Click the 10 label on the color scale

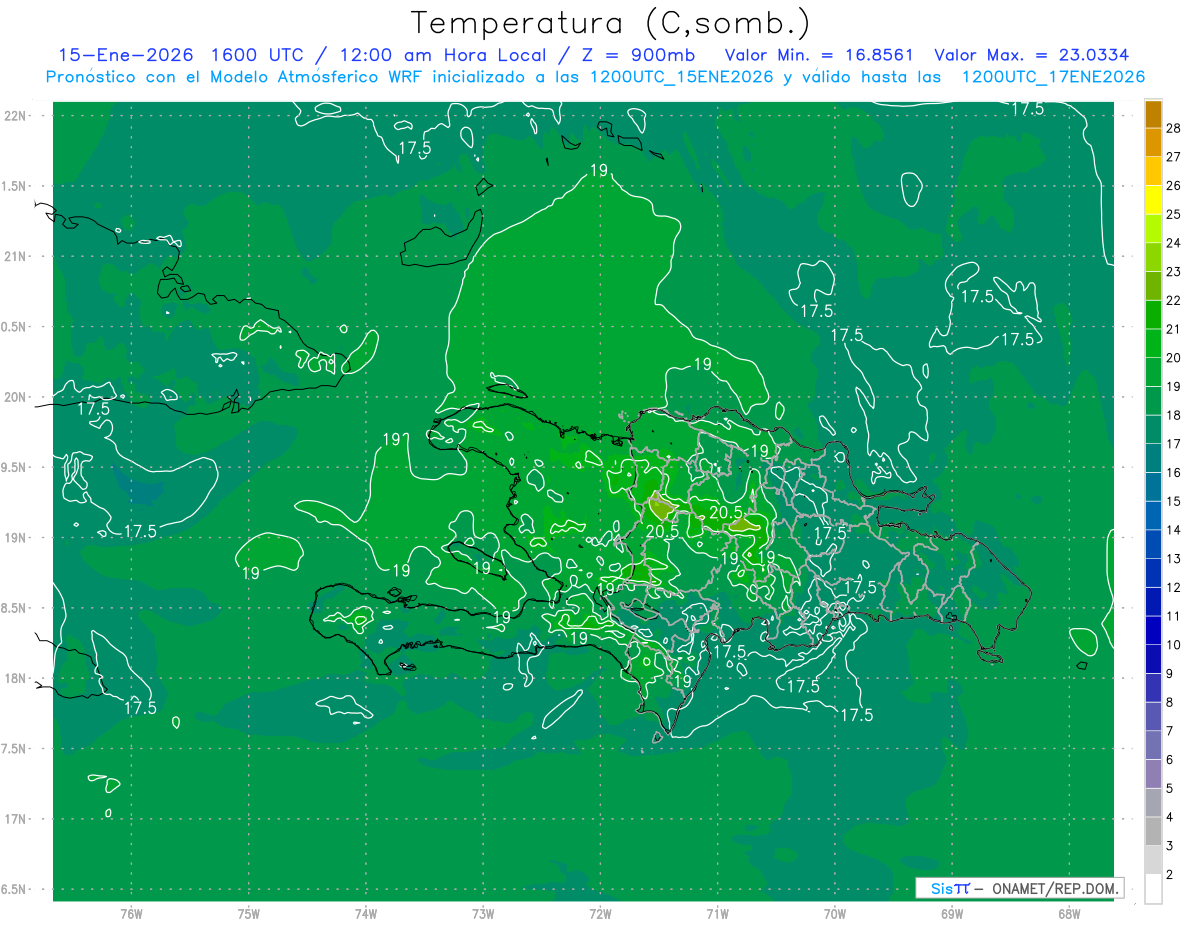point(1174,645)
